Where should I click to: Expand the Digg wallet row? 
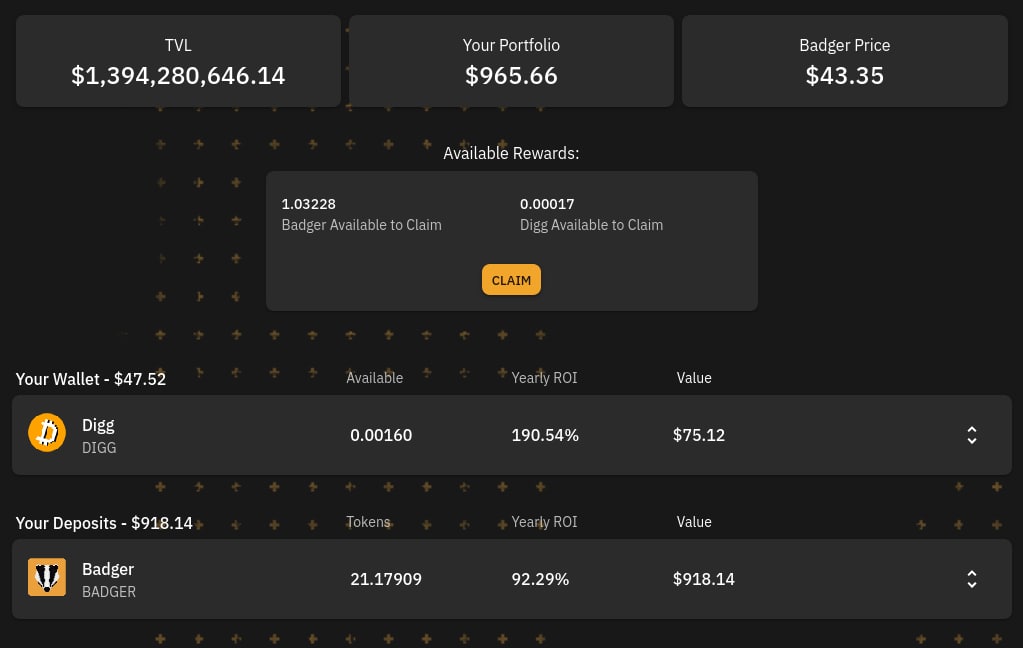971,435
